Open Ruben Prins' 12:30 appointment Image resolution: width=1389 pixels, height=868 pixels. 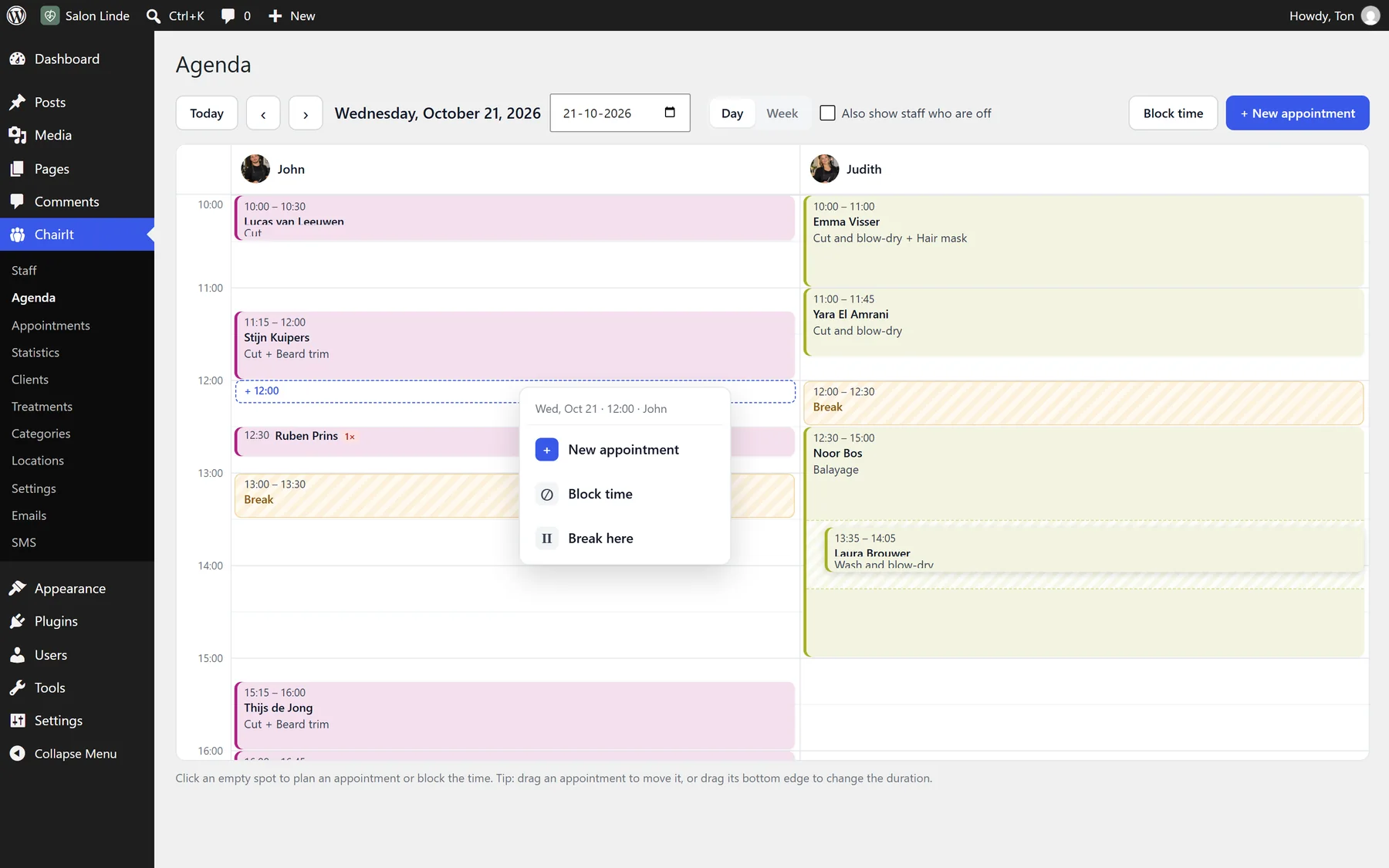click(378, 441)
